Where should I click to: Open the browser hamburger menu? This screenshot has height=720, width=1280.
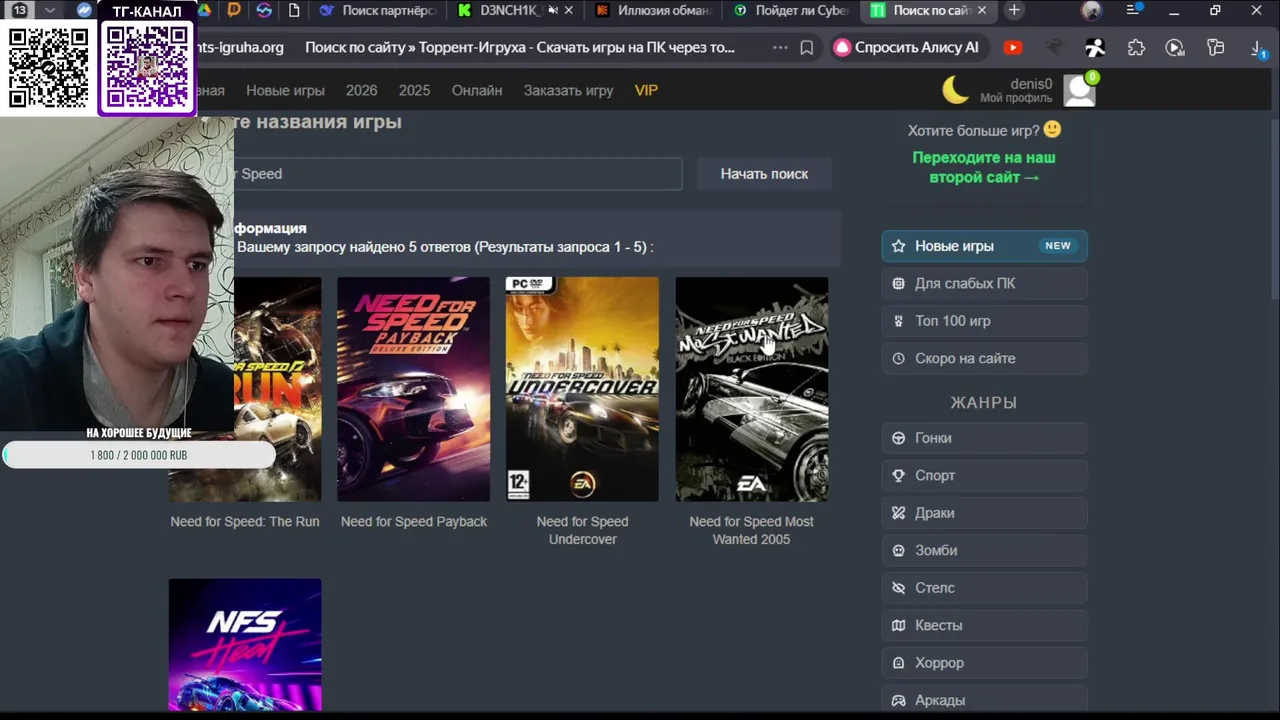[1133, 11]
